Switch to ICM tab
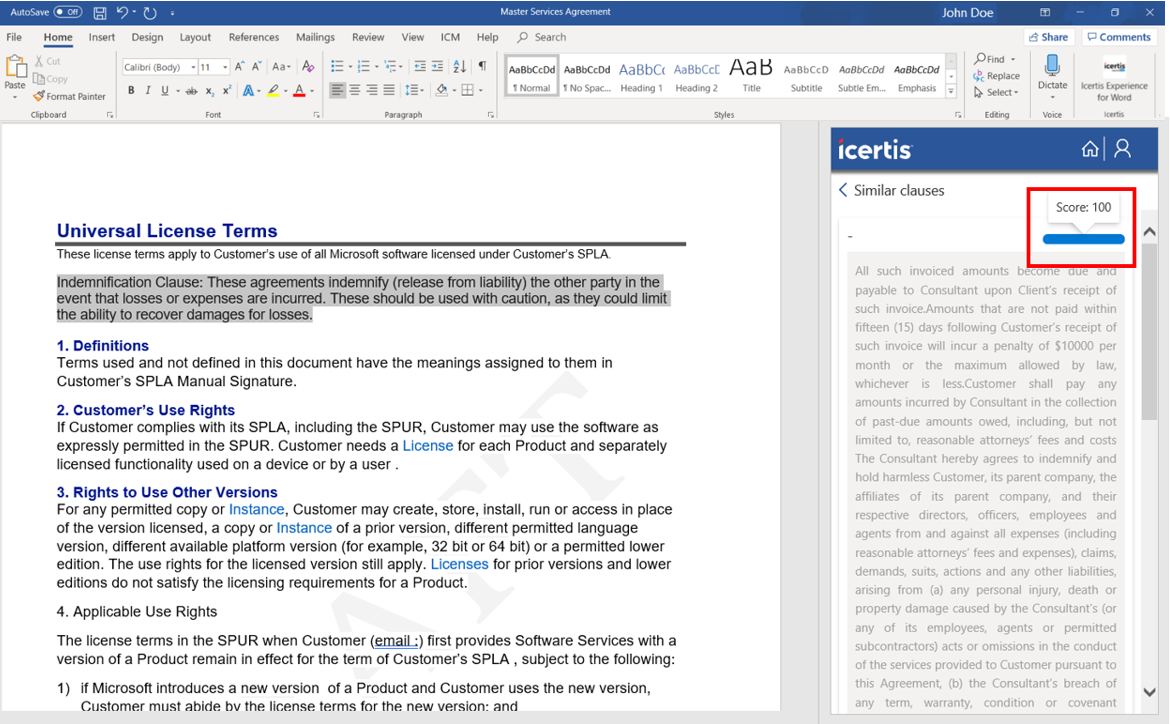Viewport: 1170px width, 724px height. coord(450,37)
